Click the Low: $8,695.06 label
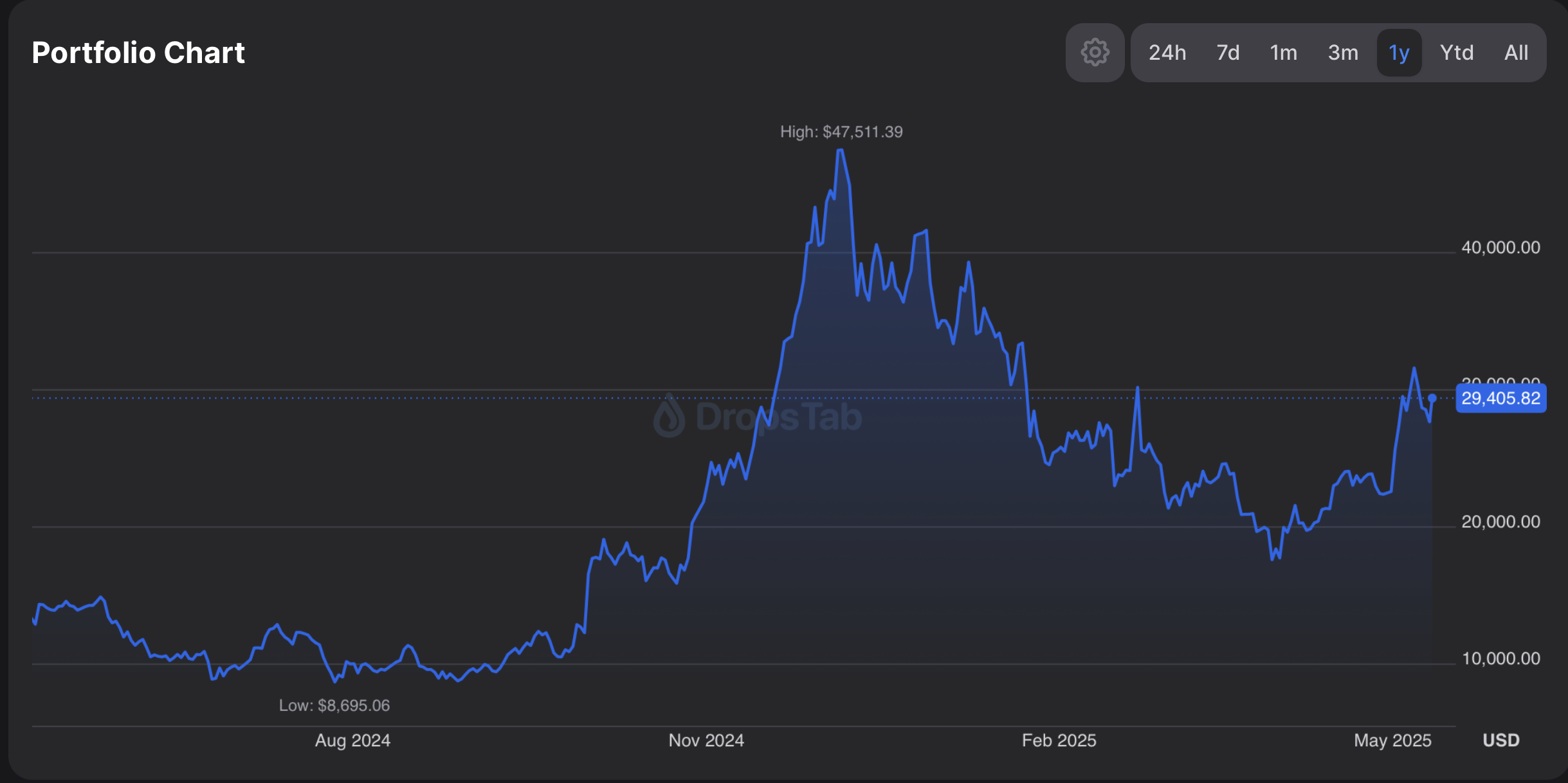 [334, 705]
